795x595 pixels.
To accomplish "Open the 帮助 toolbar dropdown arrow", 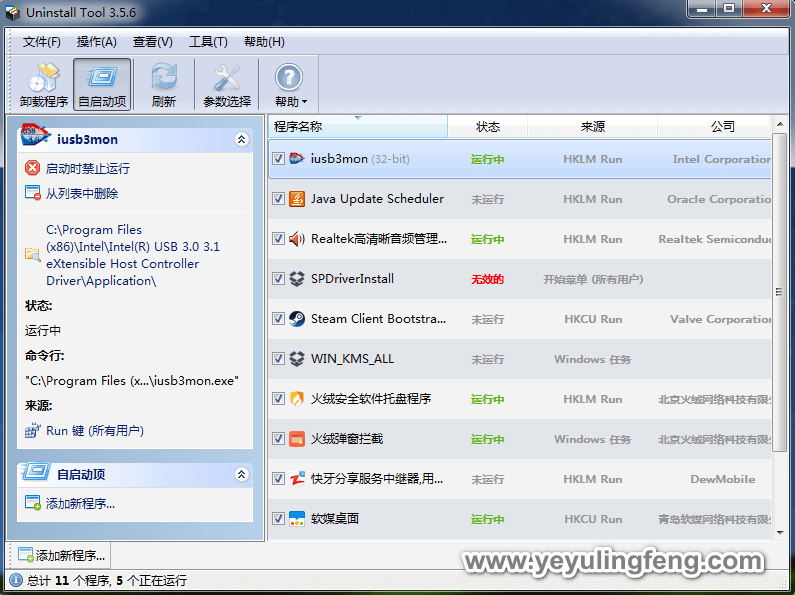I will click(x=304, y=102).
